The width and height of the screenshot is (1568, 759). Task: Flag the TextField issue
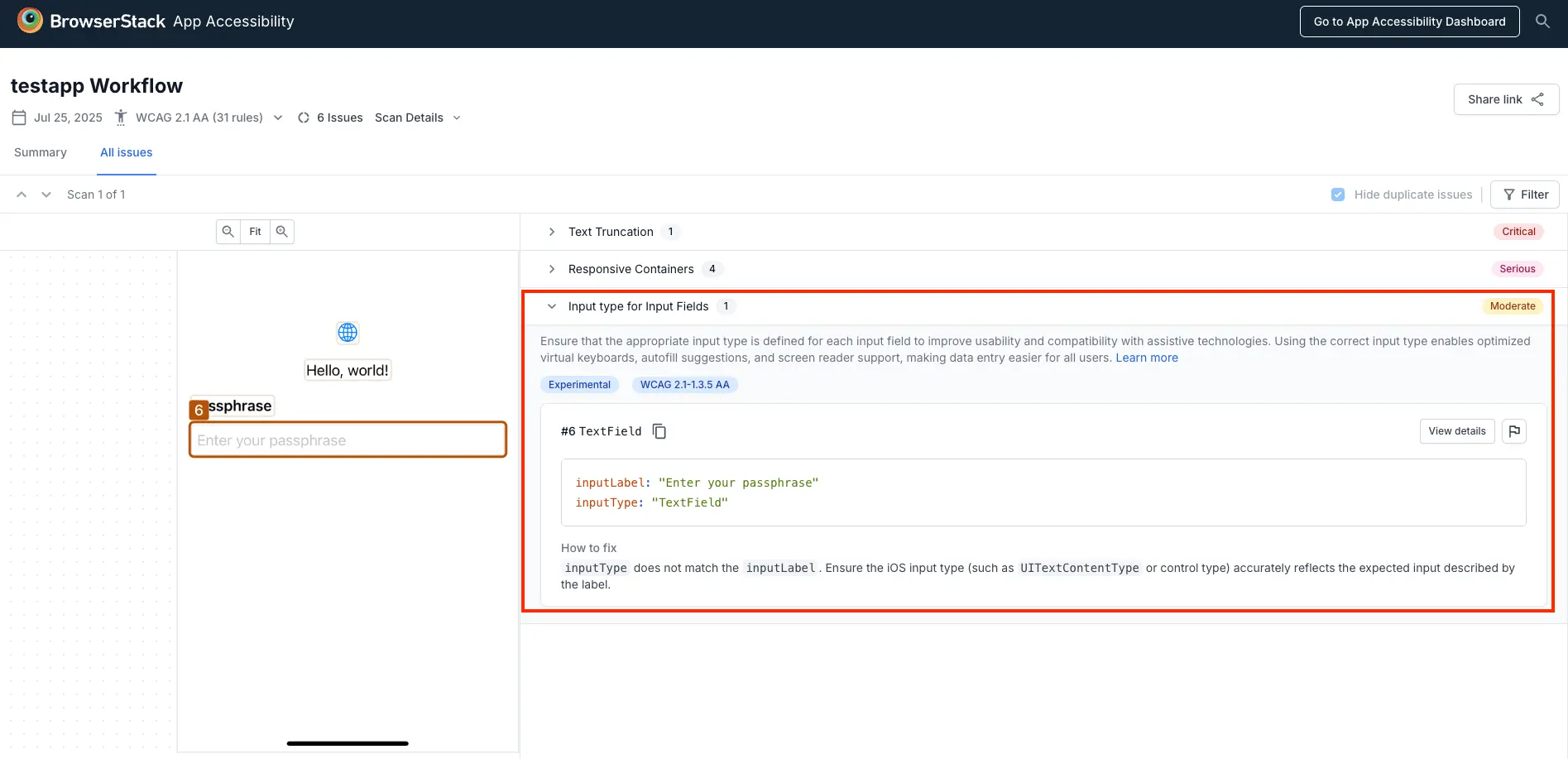(x=1514, y=430)
